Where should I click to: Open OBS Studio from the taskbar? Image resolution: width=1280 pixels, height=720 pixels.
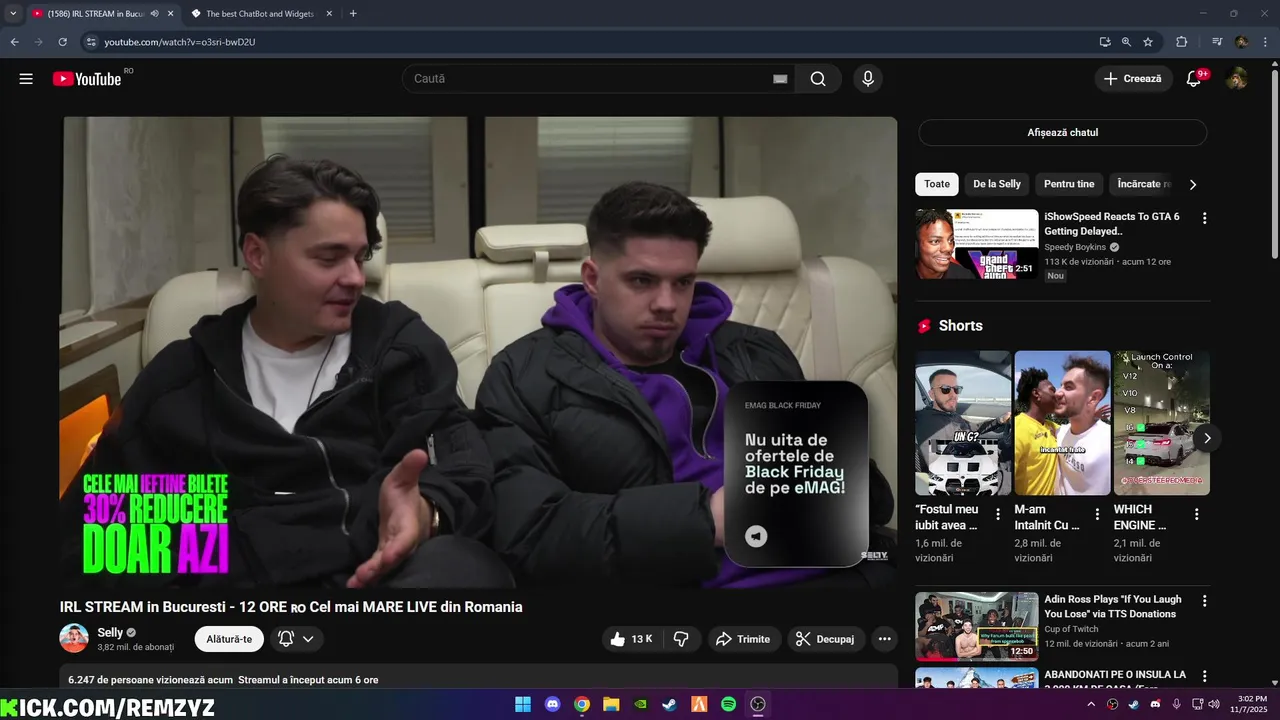point(758,704)
